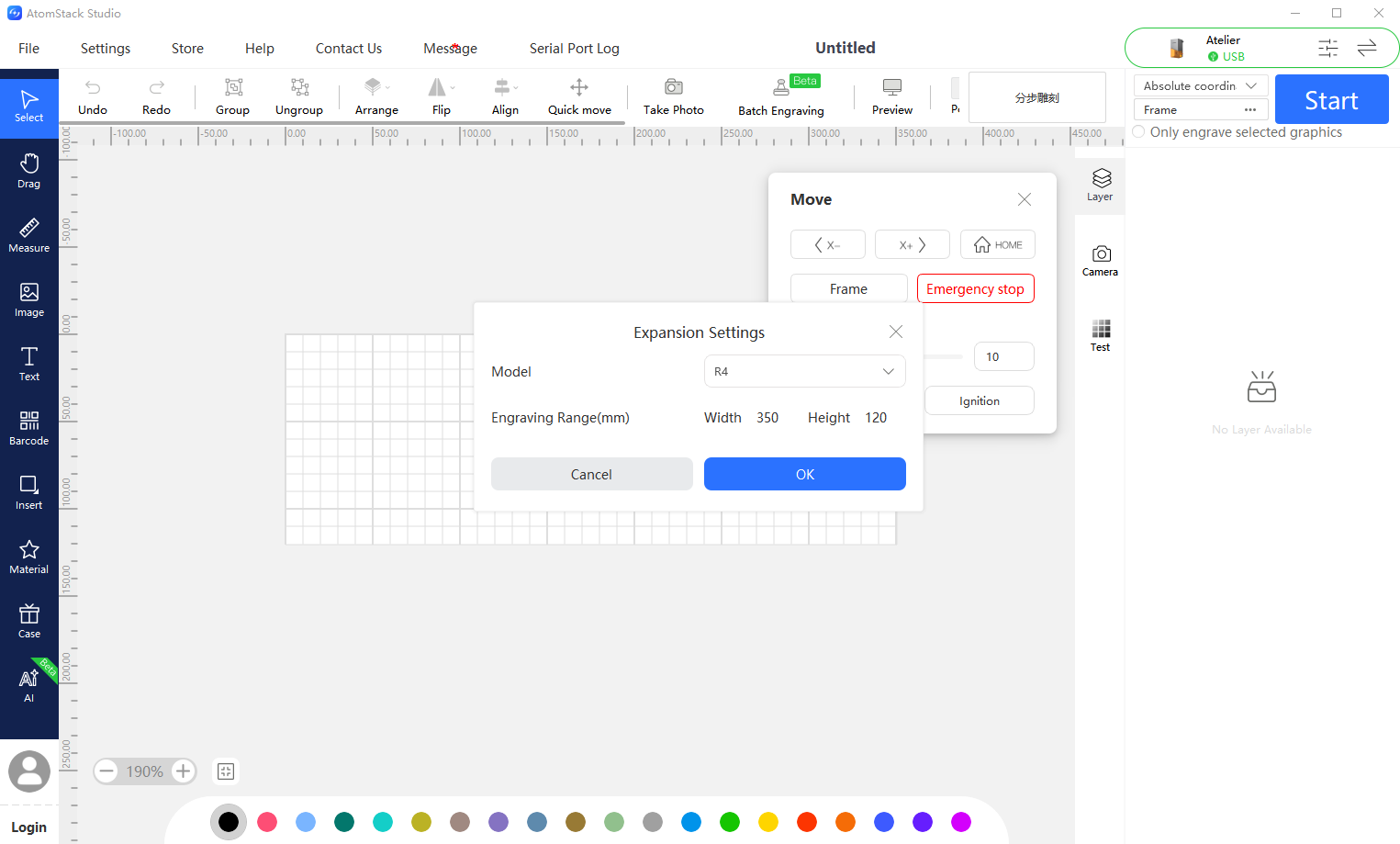Pick the yellow color swatch
The image size is (1400, 844).
(x=768, y=822)
